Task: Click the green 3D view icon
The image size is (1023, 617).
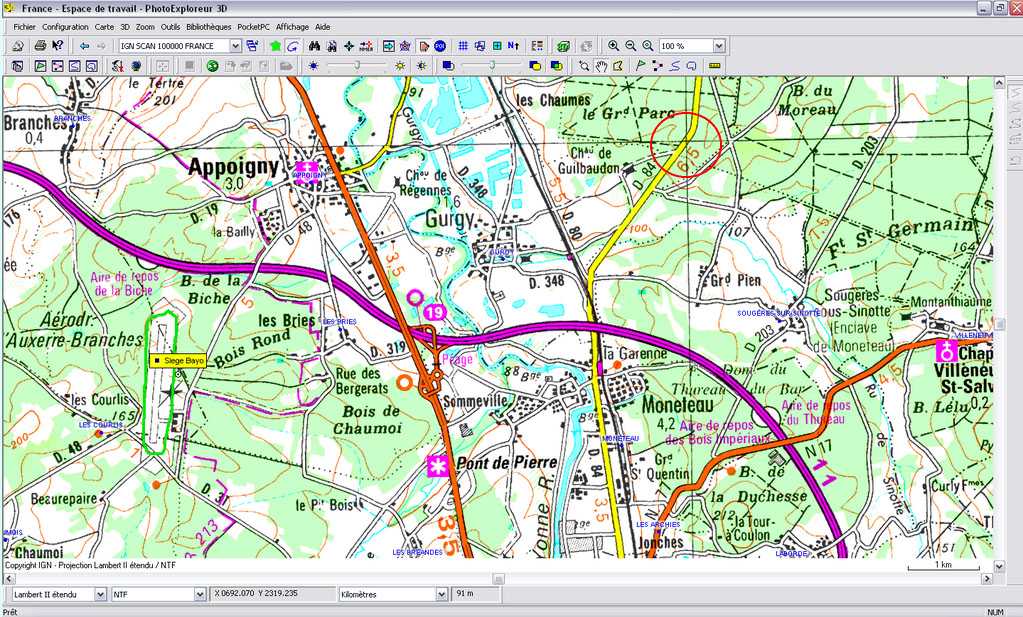Action: [563, 46]
